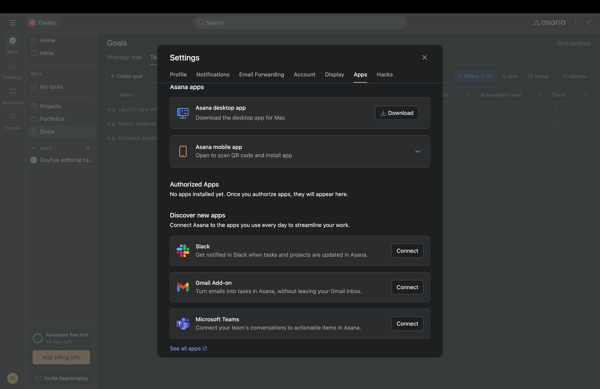Click the Create button
600x389 pixels.
(43, 23)
